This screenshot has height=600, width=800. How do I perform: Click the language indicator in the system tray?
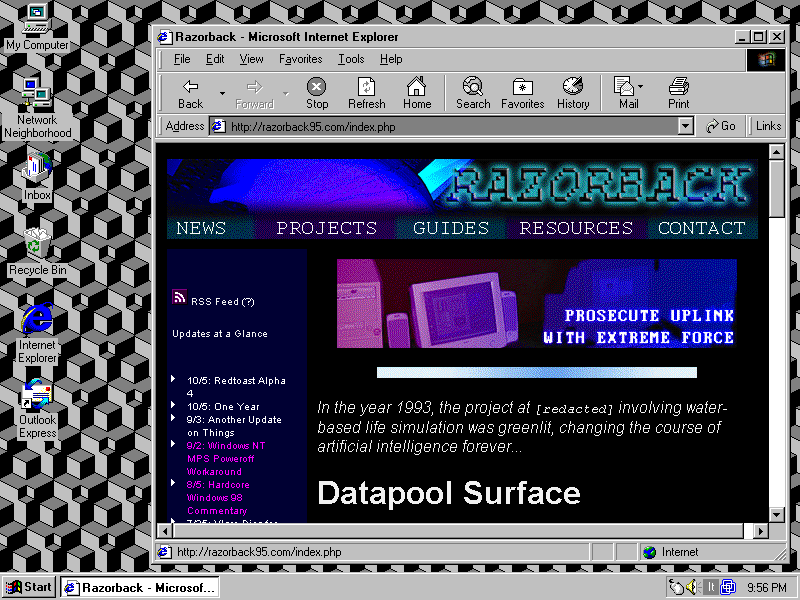(x=710, y=587)
